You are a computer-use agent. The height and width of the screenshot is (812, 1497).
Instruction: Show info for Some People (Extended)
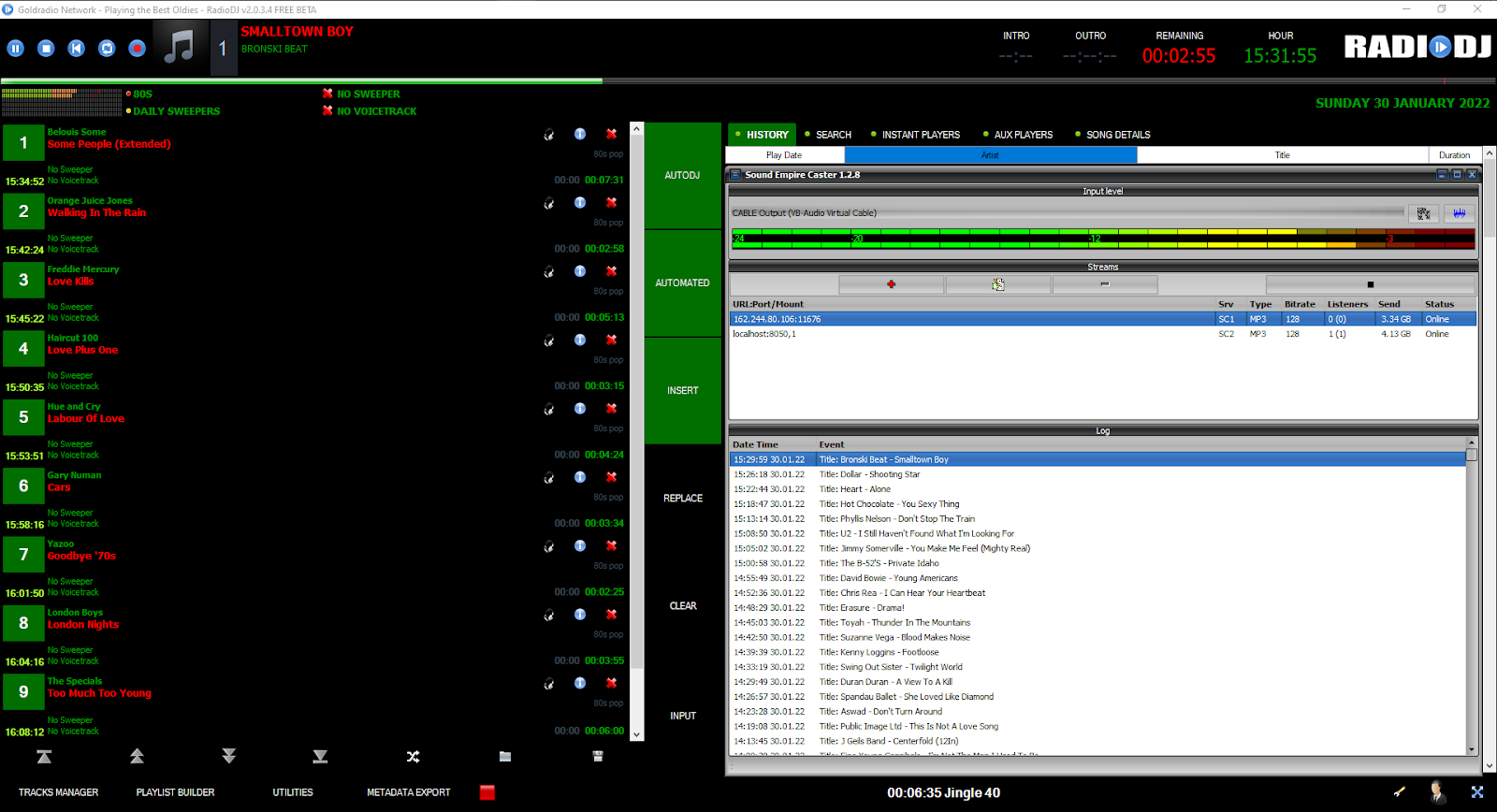point(580,134)
